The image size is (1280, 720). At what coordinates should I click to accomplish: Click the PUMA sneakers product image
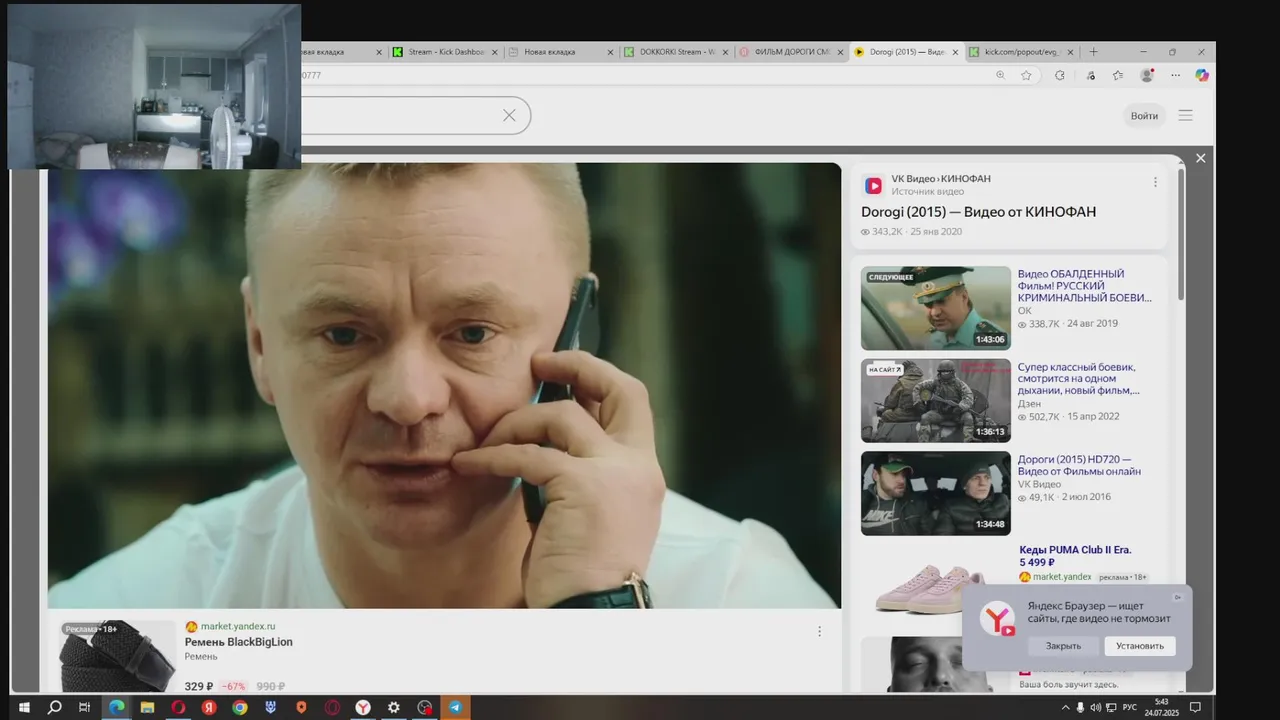tap(930, 588)
